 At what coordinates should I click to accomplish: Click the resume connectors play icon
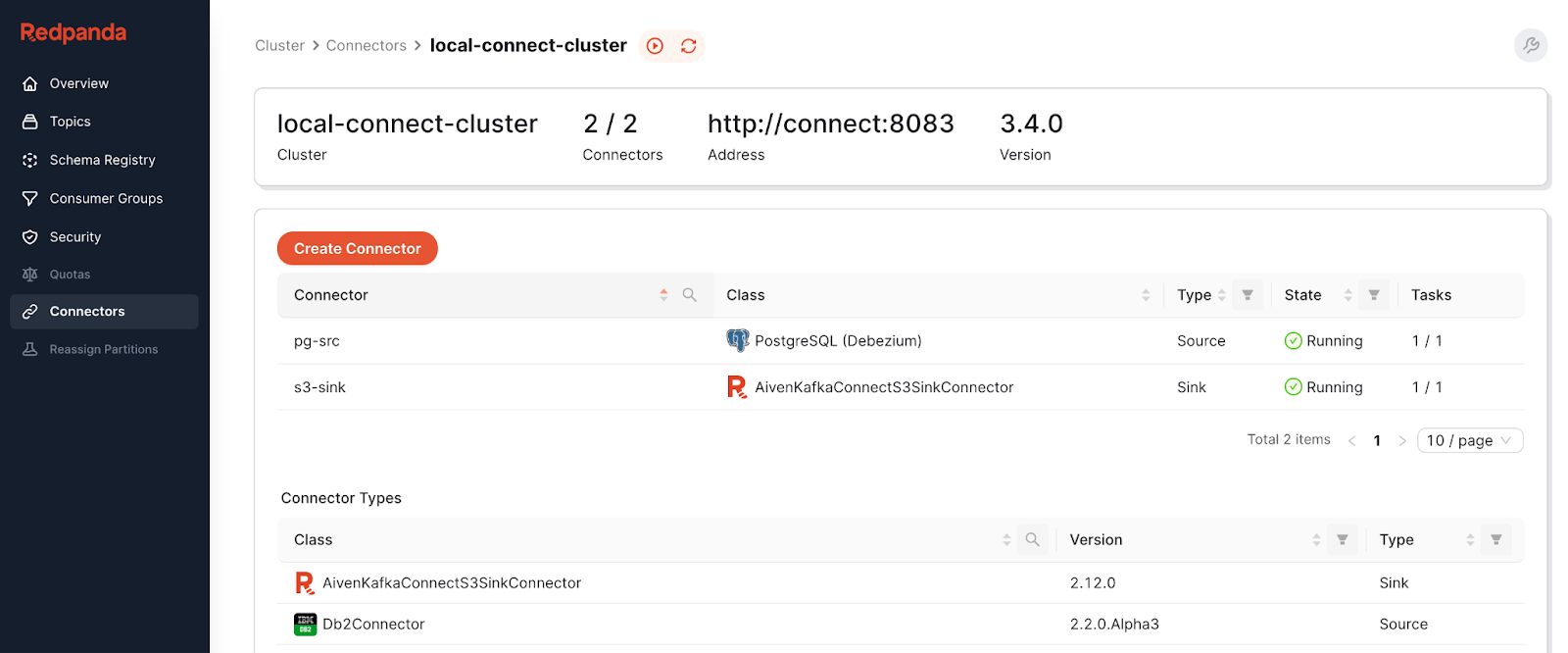pyautogui.click(x=655, y=46)
